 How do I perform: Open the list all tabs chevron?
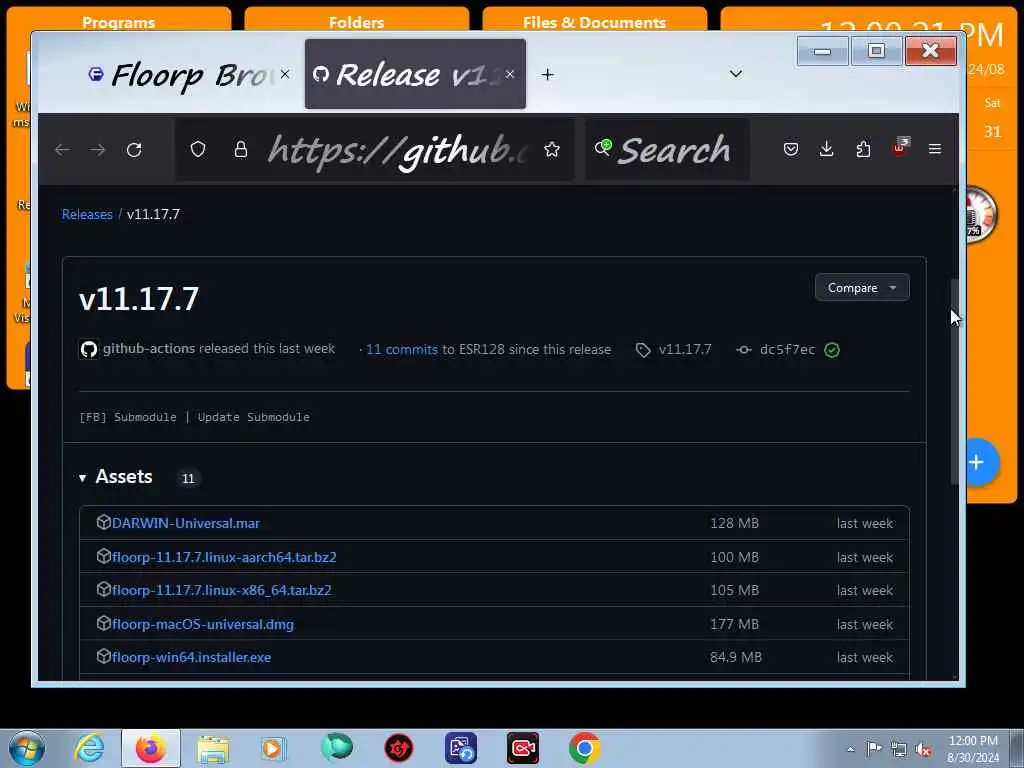point(736,74)
